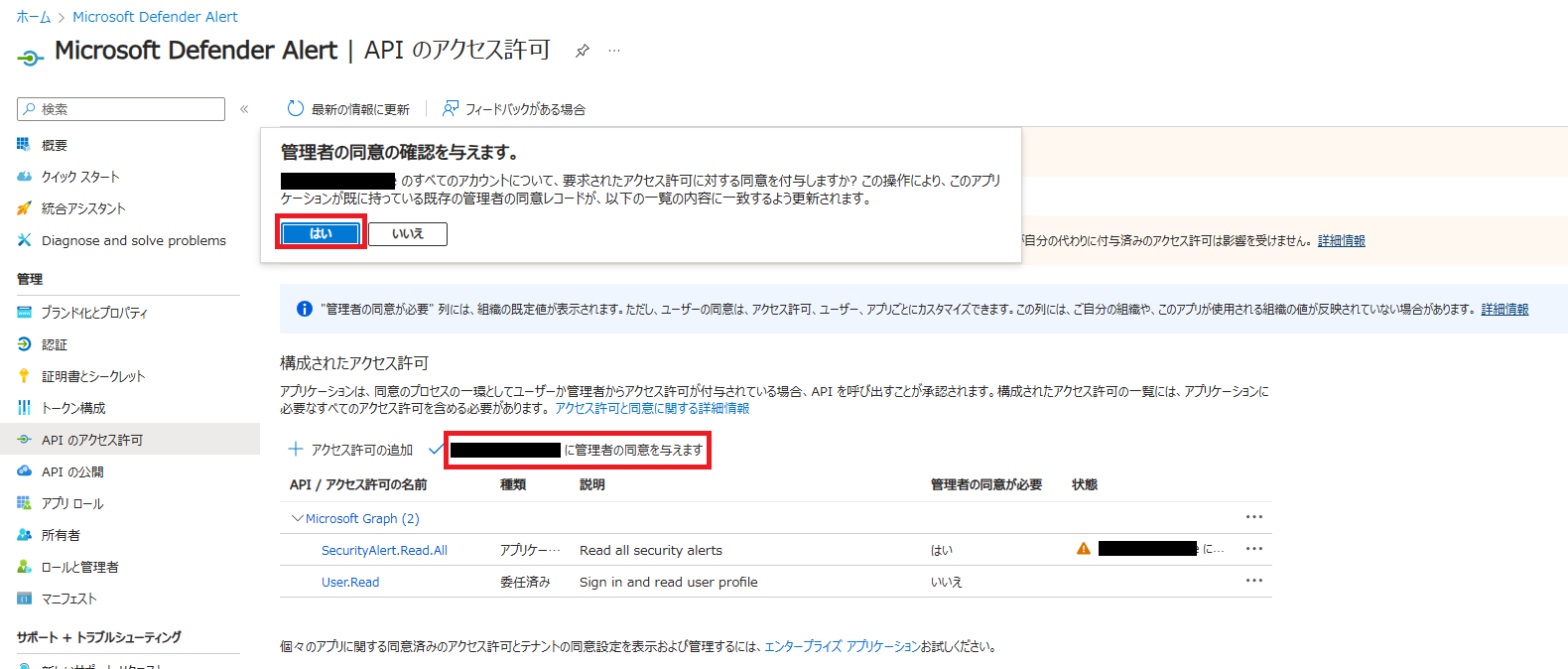Open アクセス許可と同意に関する詳細情報 link
This screenshot has height=669, width=1568.
click(652, 408)
